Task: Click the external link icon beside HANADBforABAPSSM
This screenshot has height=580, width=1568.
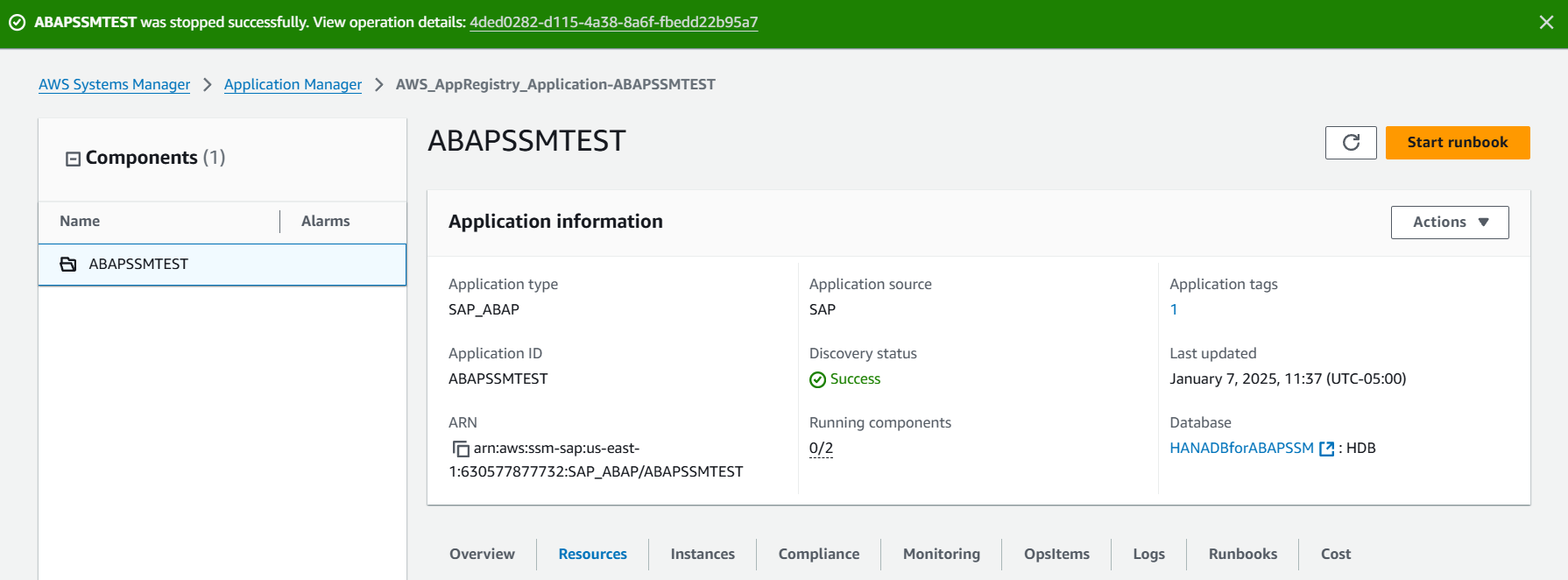Action: pyautogui.click(x=1326, y=449)
